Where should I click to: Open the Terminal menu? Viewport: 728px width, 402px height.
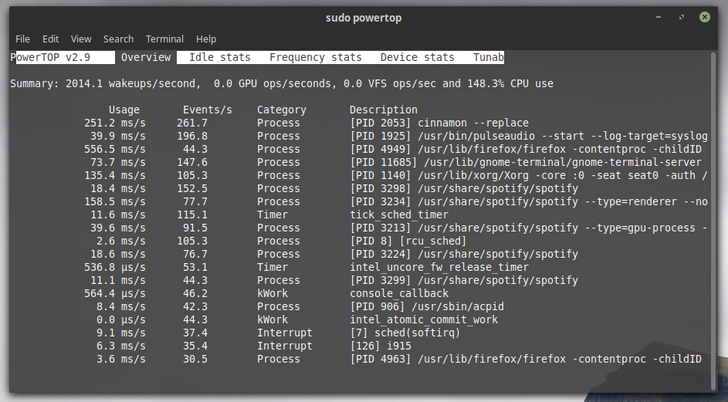(x=164, y=39)
